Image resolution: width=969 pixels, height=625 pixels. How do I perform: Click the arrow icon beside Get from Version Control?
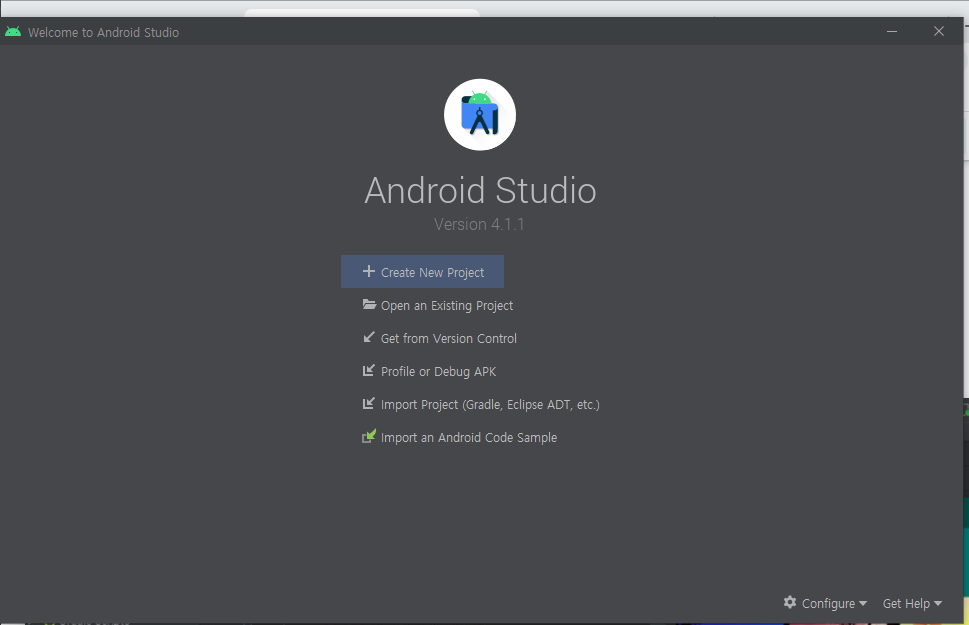(x=369, y=337)
